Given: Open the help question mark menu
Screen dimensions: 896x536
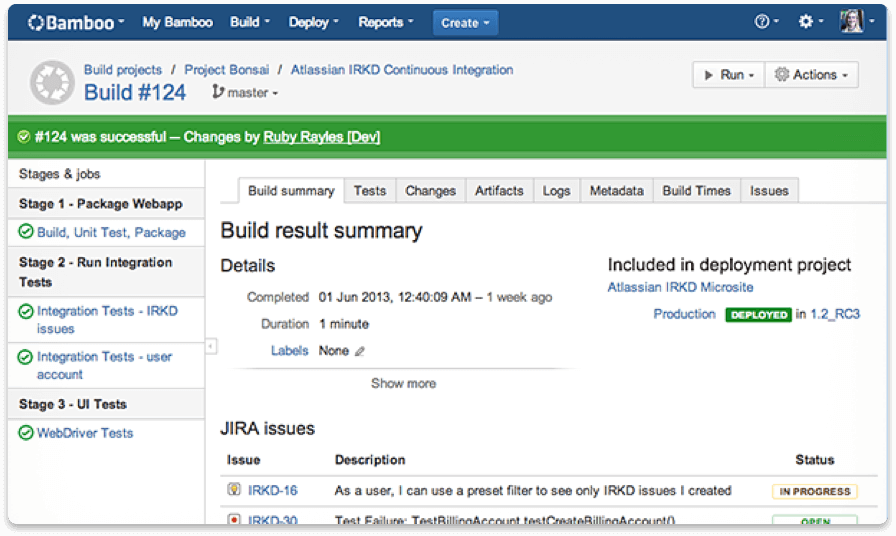Looking at the screenshot, I should [768, 22].
